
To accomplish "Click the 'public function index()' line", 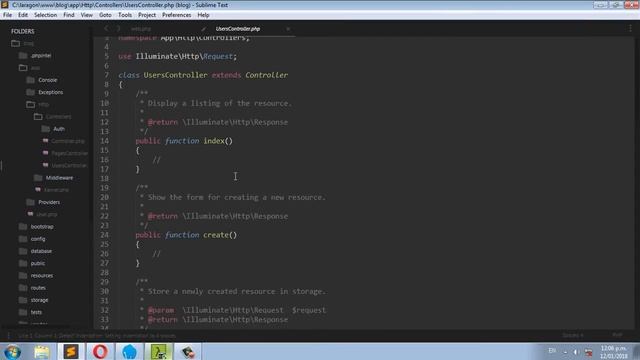I will point(184,141).
